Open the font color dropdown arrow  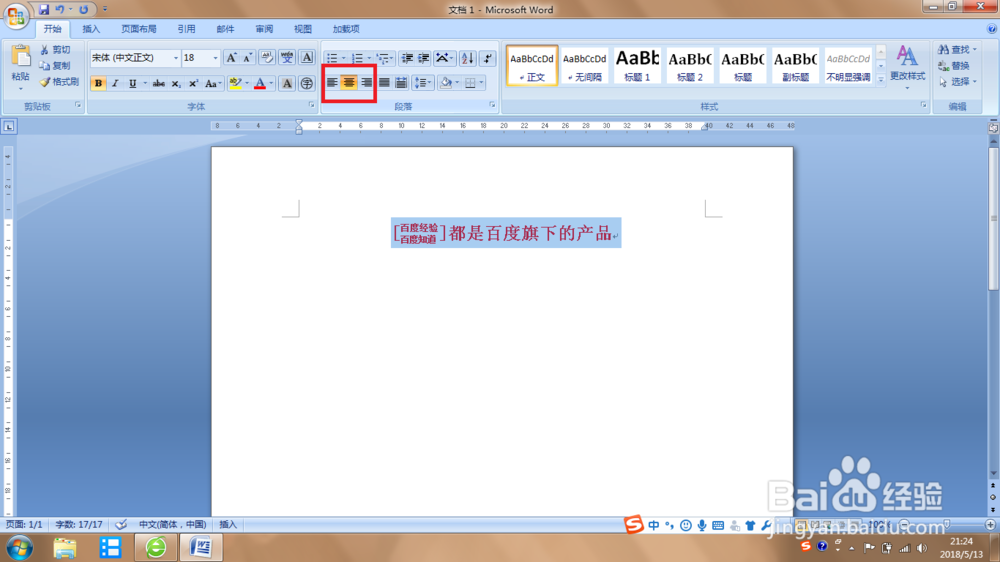(x=271, y=83)
